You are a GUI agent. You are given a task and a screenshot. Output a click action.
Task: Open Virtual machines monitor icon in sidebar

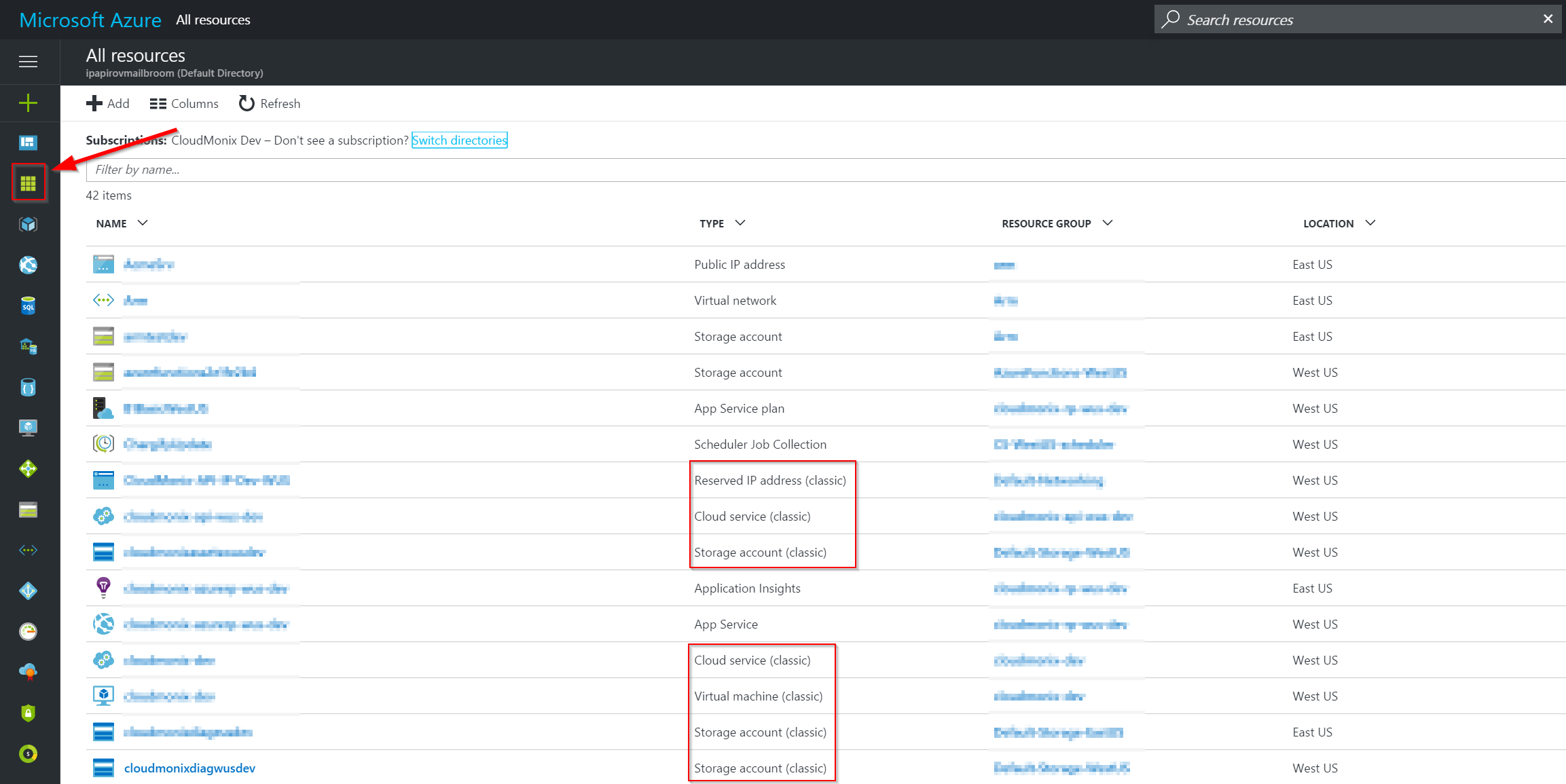pos(28,428)
